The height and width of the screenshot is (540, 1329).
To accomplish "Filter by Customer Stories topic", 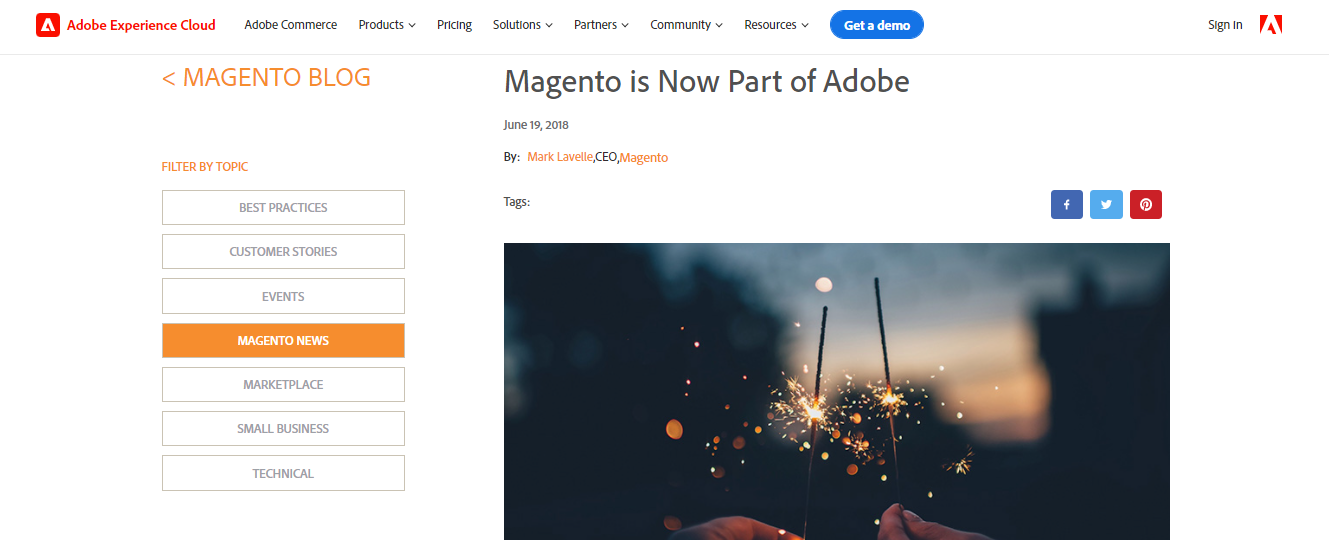I will [x=283, y=252].
